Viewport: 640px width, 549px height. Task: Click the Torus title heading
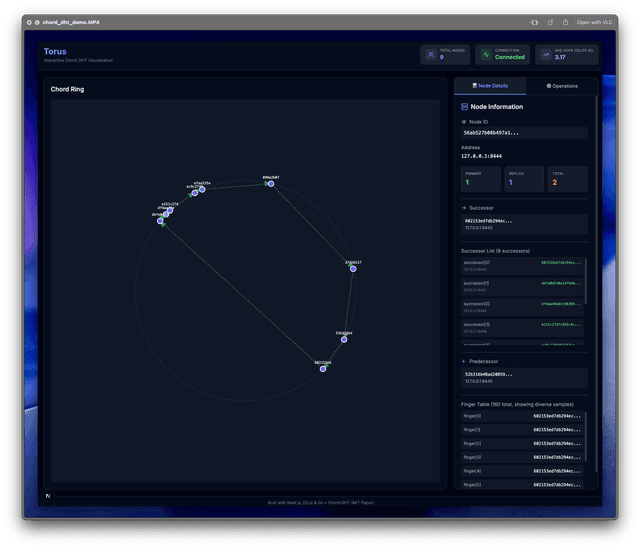click(x=55, y=51)
